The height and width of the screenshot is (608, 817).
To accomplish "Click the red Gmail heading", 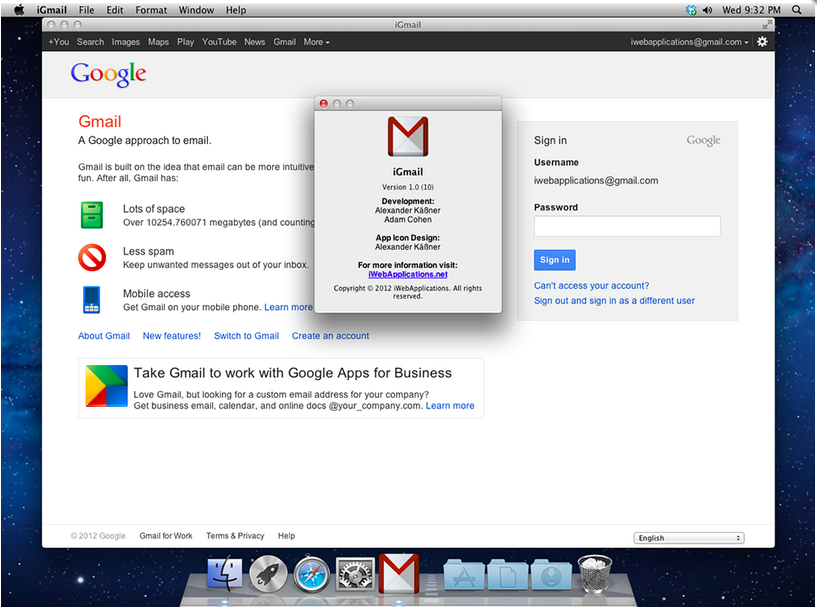I will coord(100,121).
